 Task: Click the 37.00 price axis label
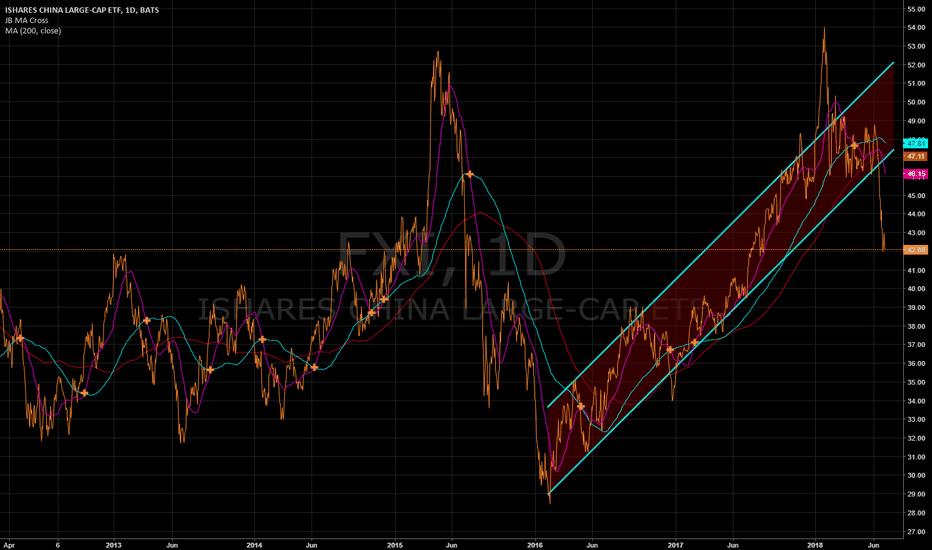pyautogui.click(x=916, y=345)
